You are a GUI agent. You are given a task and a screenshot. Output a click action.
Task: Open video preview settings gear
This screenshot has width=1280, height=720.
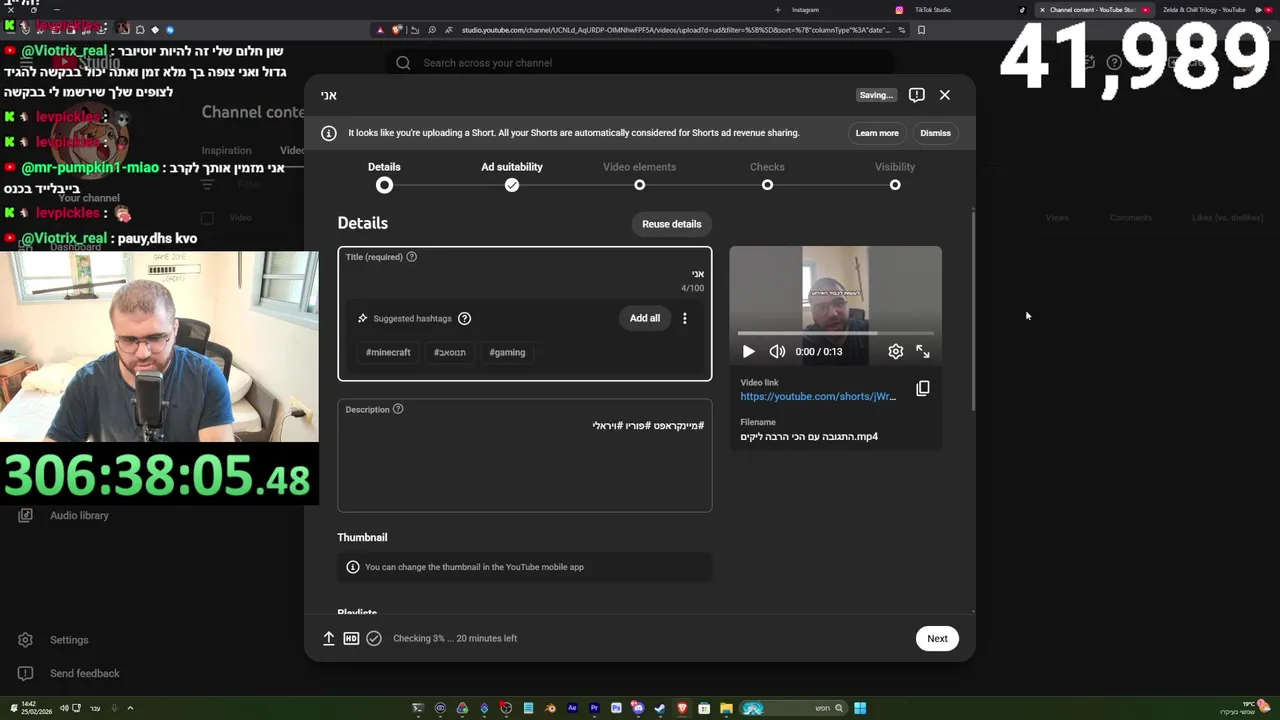(x=896, y=351)
